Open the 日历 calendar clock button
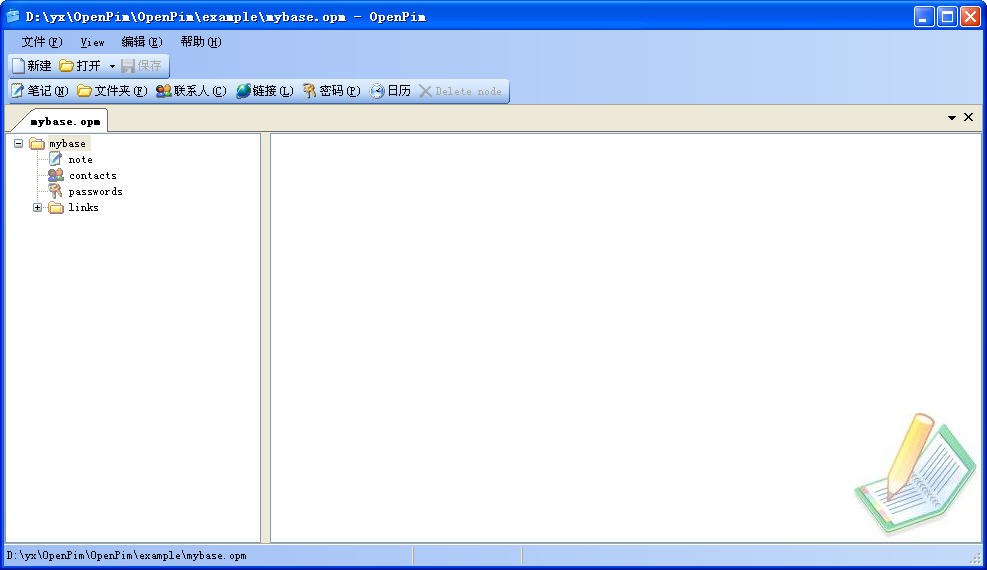 coord(390,91)
